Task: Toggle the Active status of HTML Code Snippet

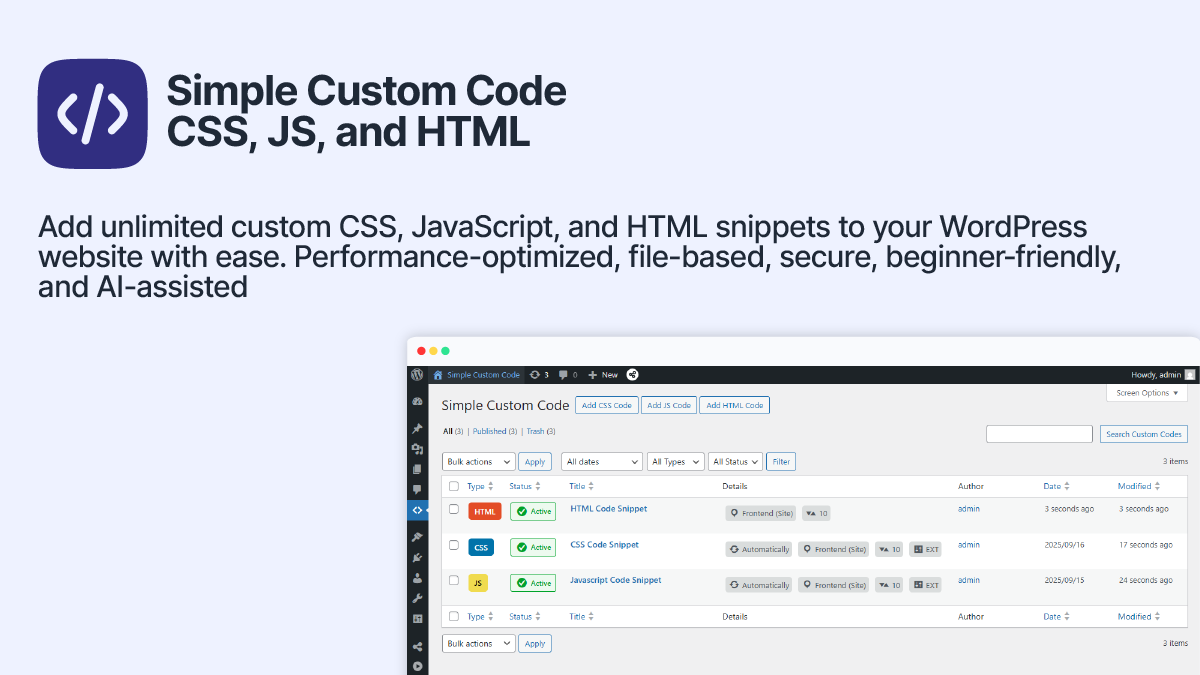Action: 533,512
